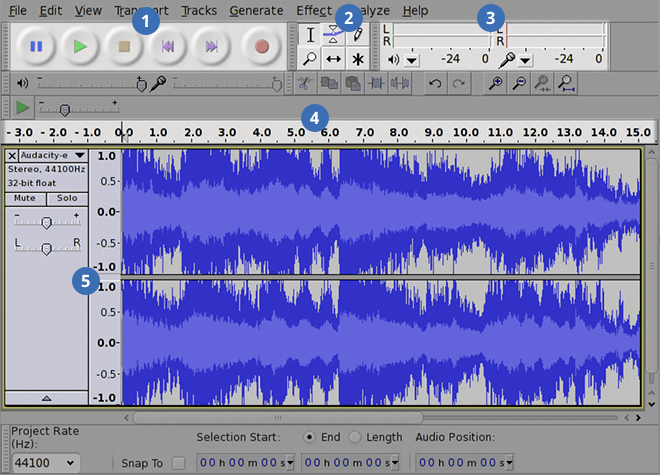
Task: Click the Play-at-speed green button
Action: click(22, 108)
